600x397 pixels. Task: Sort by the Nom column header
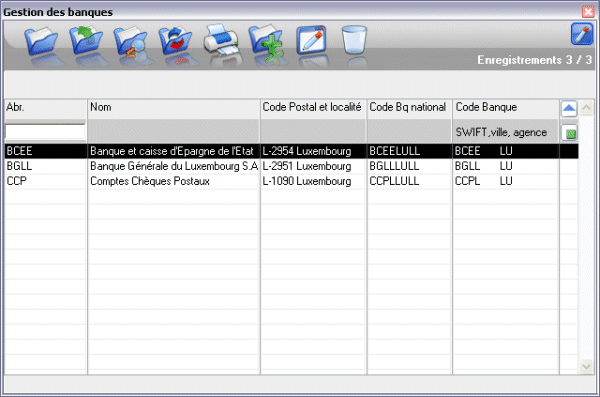(174, 109)
